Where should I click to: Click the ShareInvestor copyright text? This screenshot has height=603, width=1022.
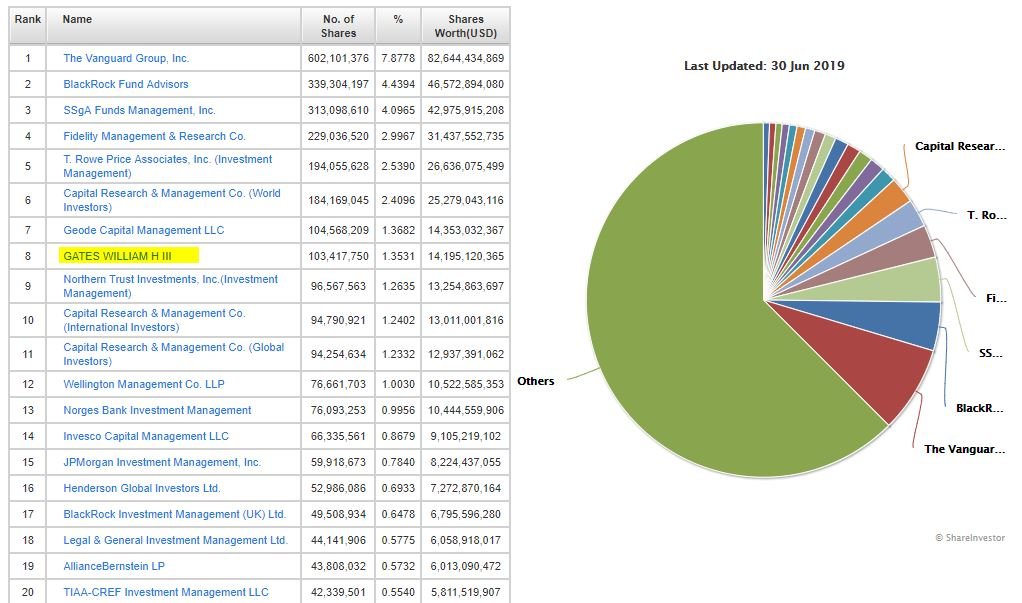pos(969,537)
